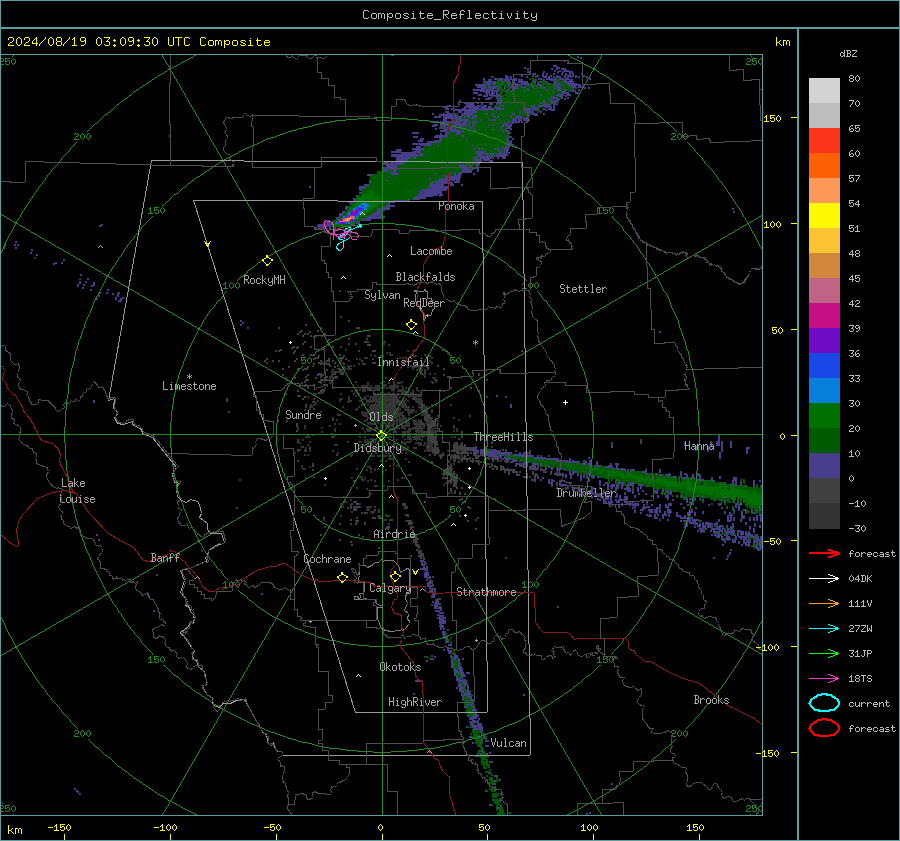900x841 pixels.
Task: Click the Olds town label
Action: (x=381, y=416)
